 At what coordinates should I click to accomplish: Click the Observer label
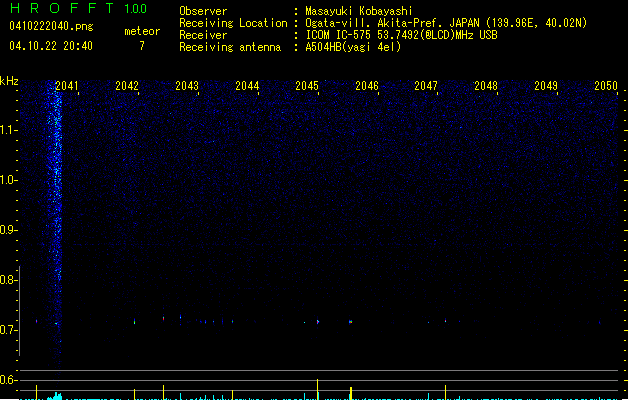203,11
